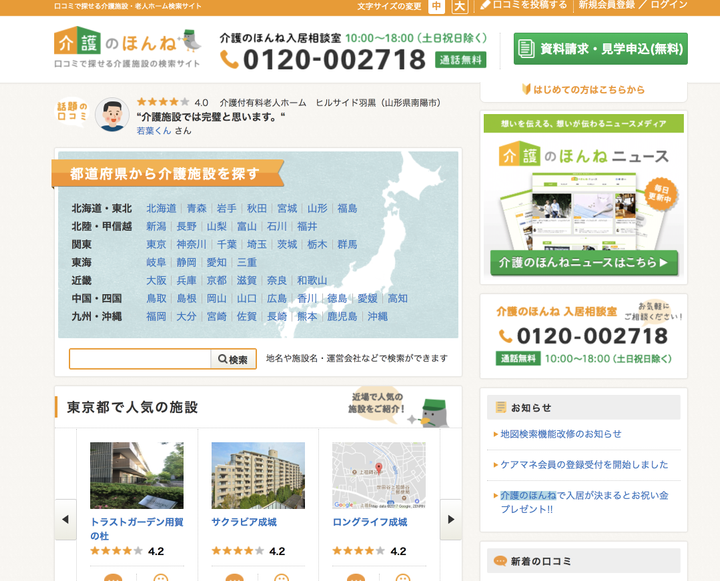Image resolution: width=720 pixels, height=581 pixels.
Task: Select 神奈川 prefecture
Action: tap(191, 244)
